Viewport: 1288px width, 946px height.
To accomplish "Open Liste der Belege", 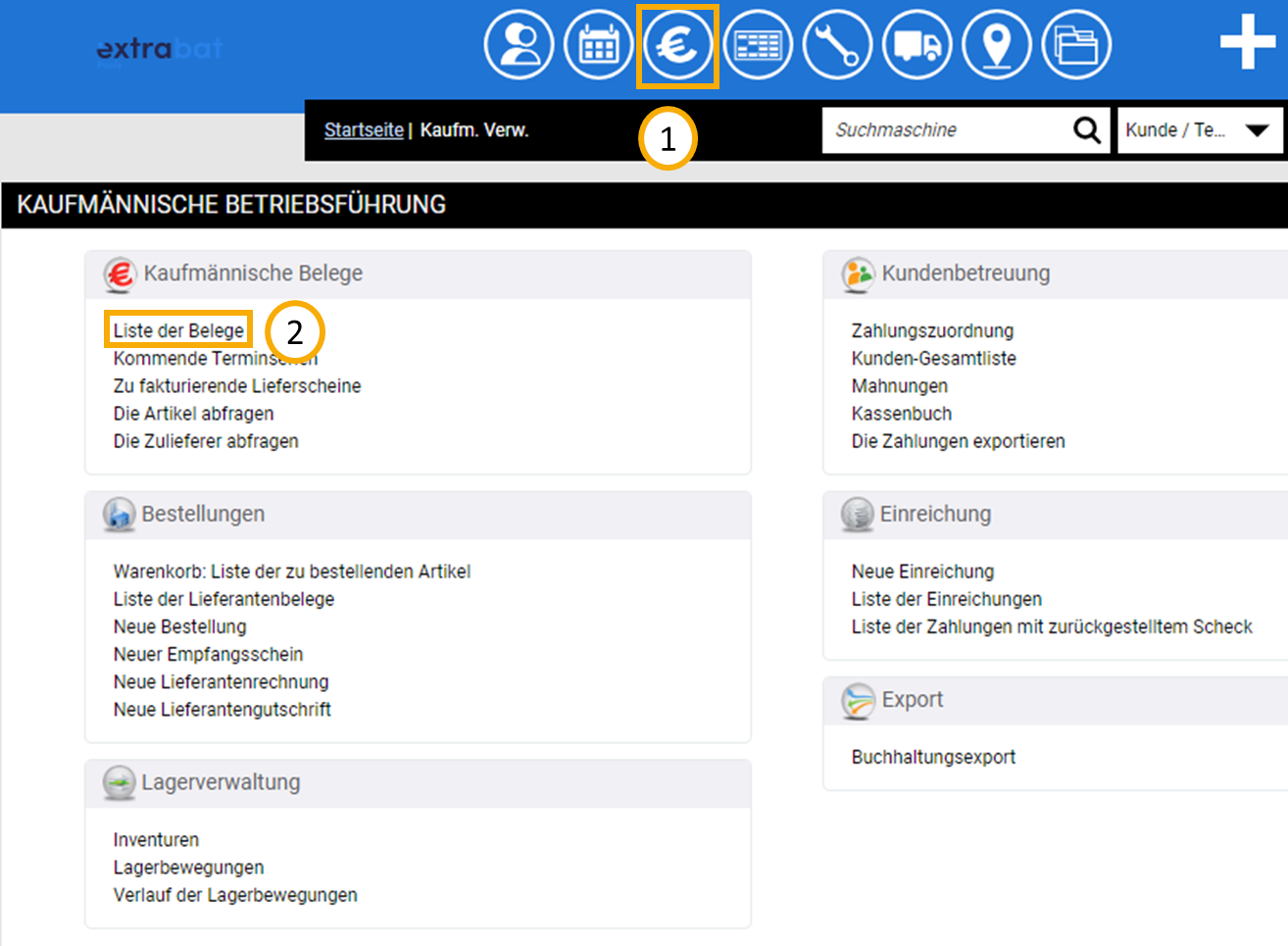I will tap(178, 330).
